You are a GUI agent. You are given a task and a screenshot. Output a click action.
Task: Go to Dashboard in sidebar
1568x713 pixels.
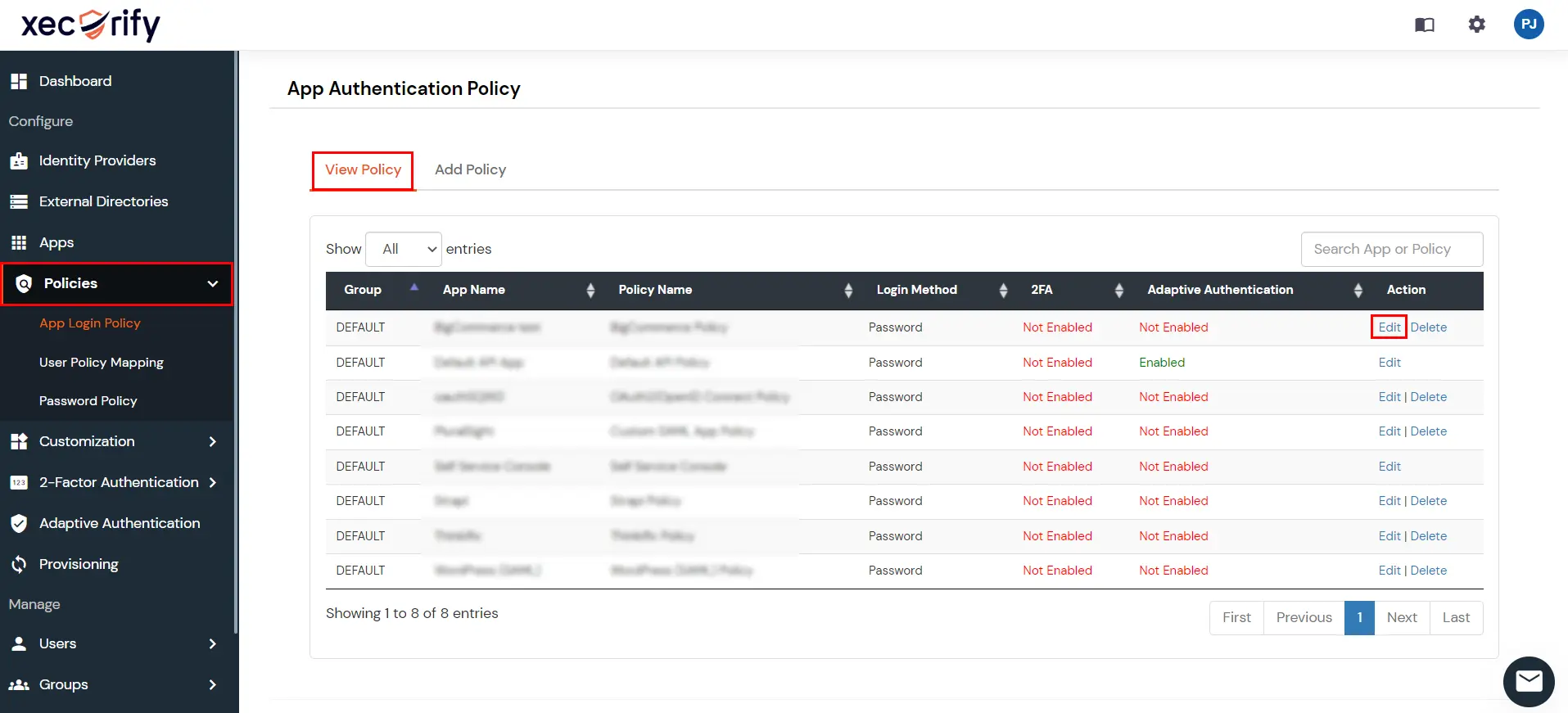pos(75,81)
